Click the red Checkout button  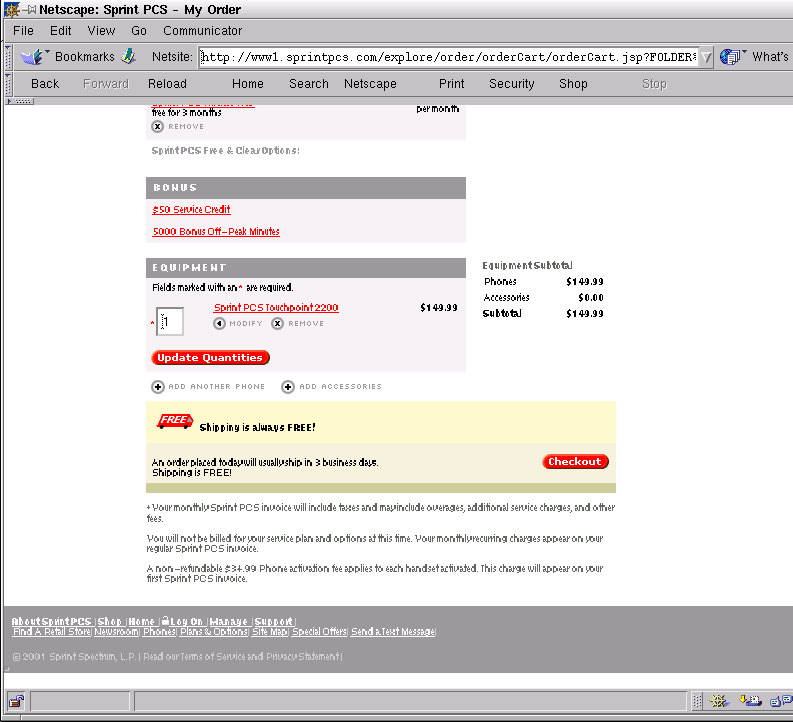coord(575,462)
